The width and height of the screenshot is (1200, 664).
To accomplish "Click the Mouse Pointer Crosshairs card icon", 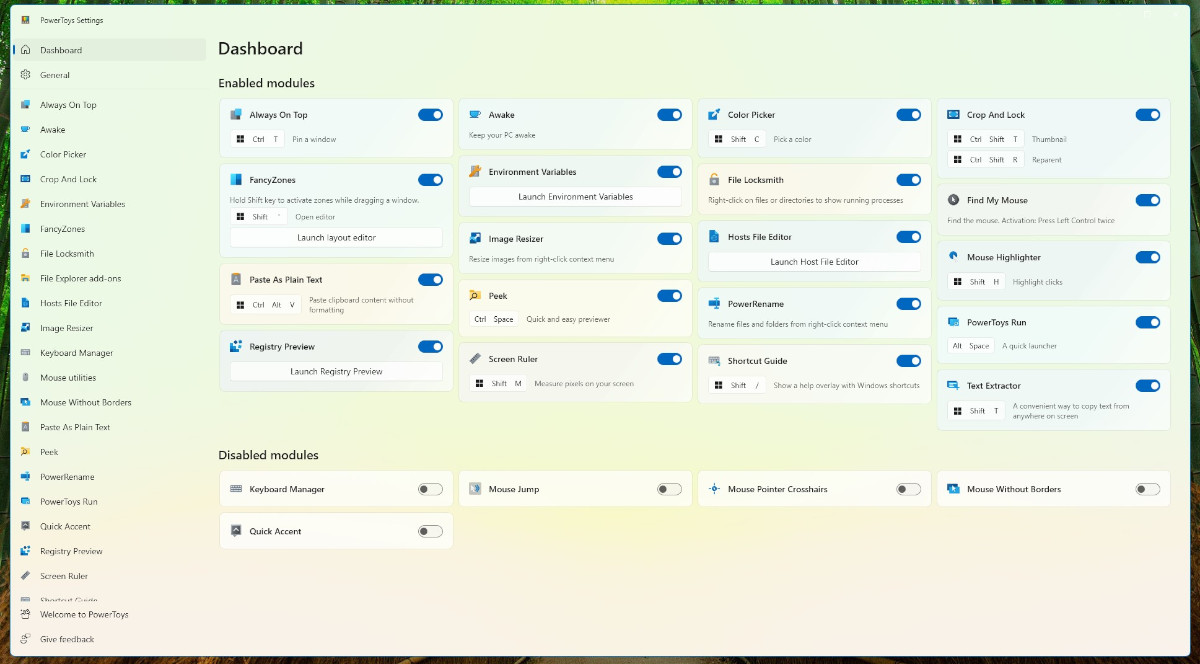I will coord(714,489).
